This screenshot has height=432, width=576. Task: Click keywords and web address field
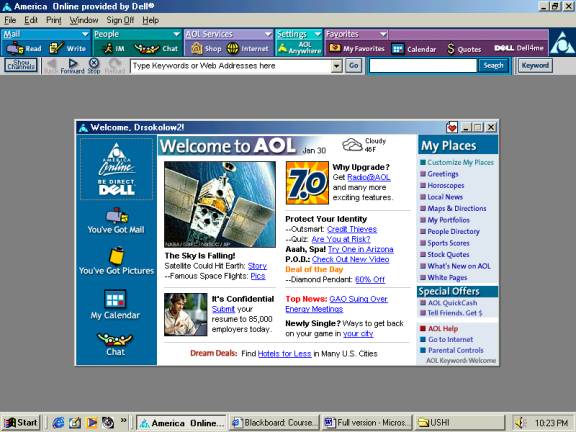coord(230,66)
